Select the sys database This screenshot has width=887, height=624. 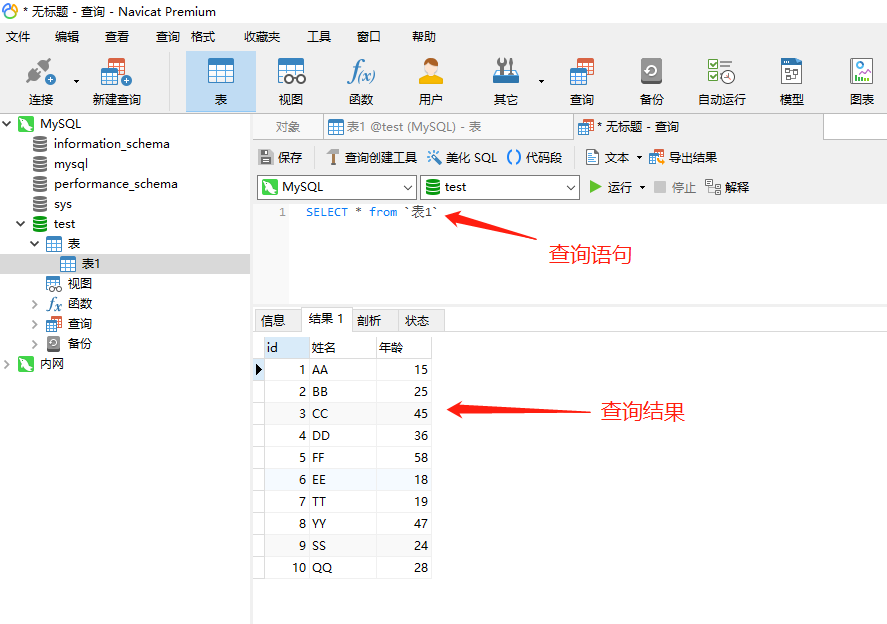tap(63, 204)
